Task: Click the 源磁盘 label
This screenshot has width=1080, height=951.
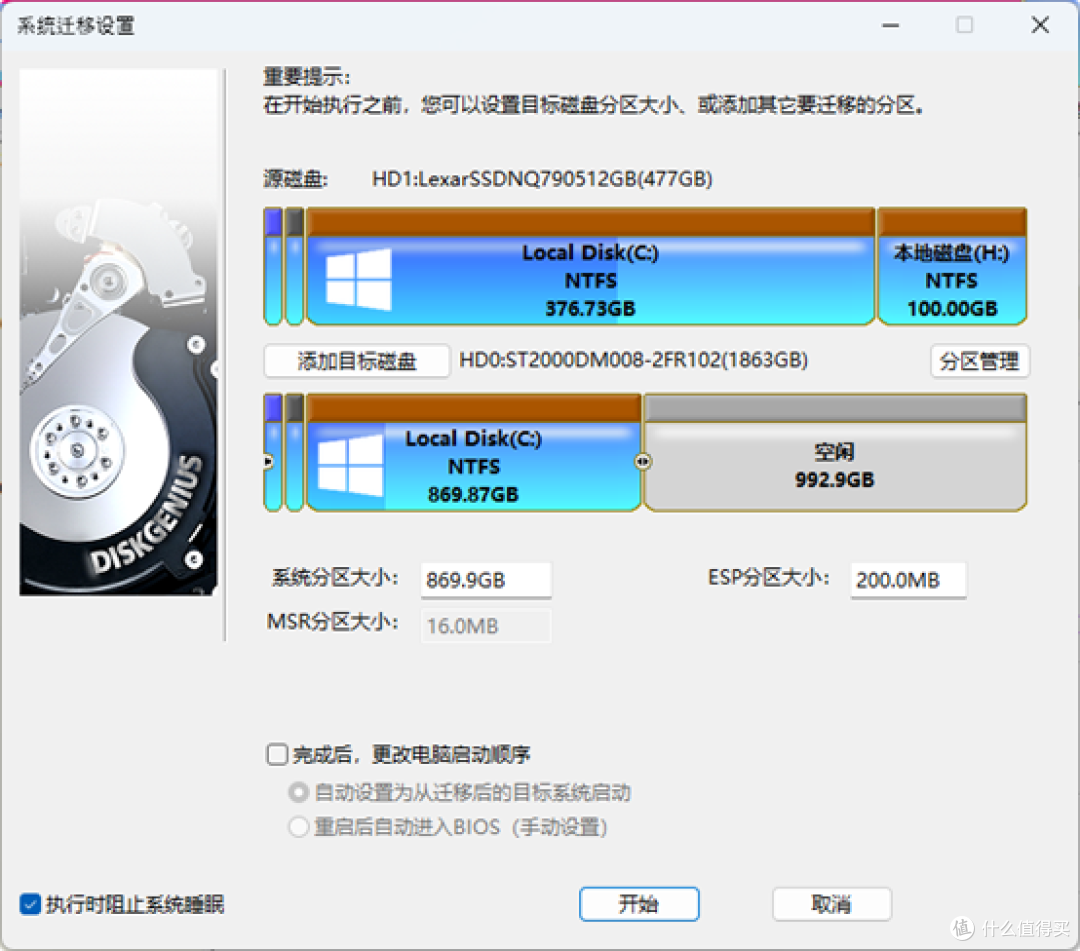Action: (x=295, y=179)
